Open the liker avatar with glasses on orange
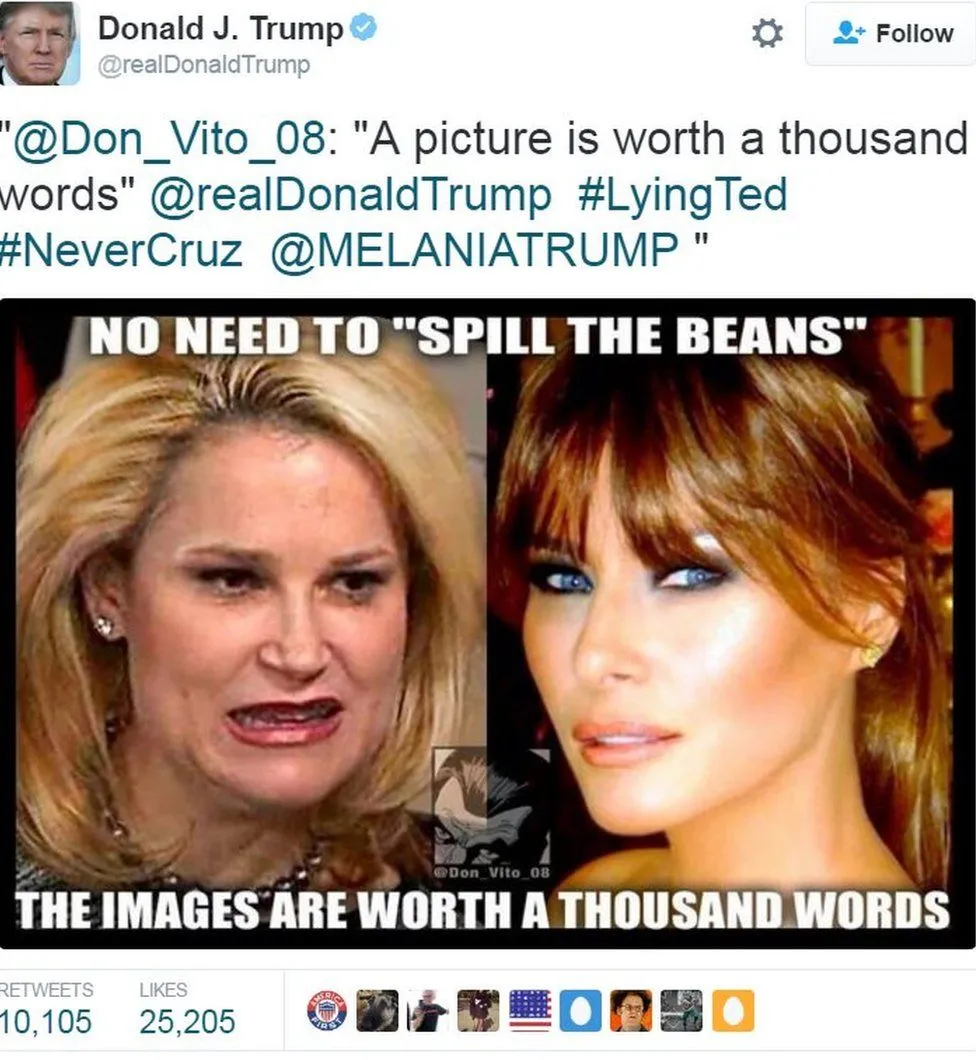The height and width of the screenshot is (1060, 976). point(631,1011)
